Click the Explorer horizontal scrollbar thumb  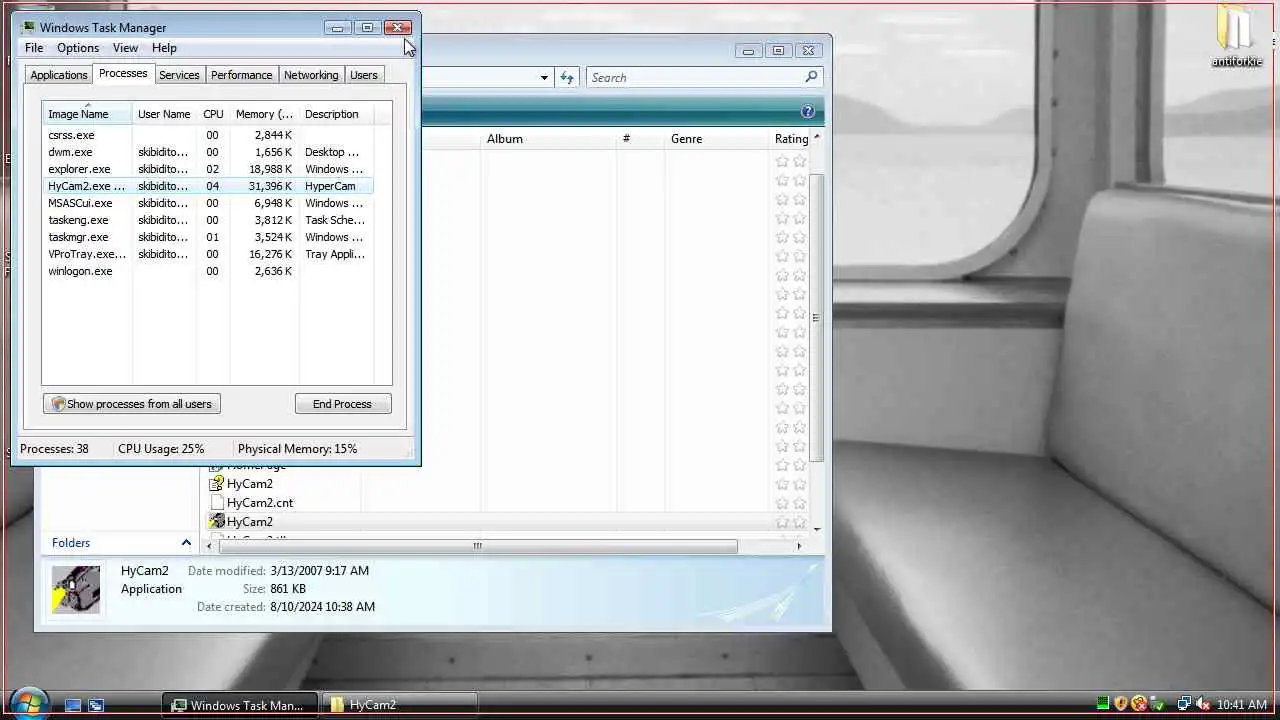tap(478, 546)
